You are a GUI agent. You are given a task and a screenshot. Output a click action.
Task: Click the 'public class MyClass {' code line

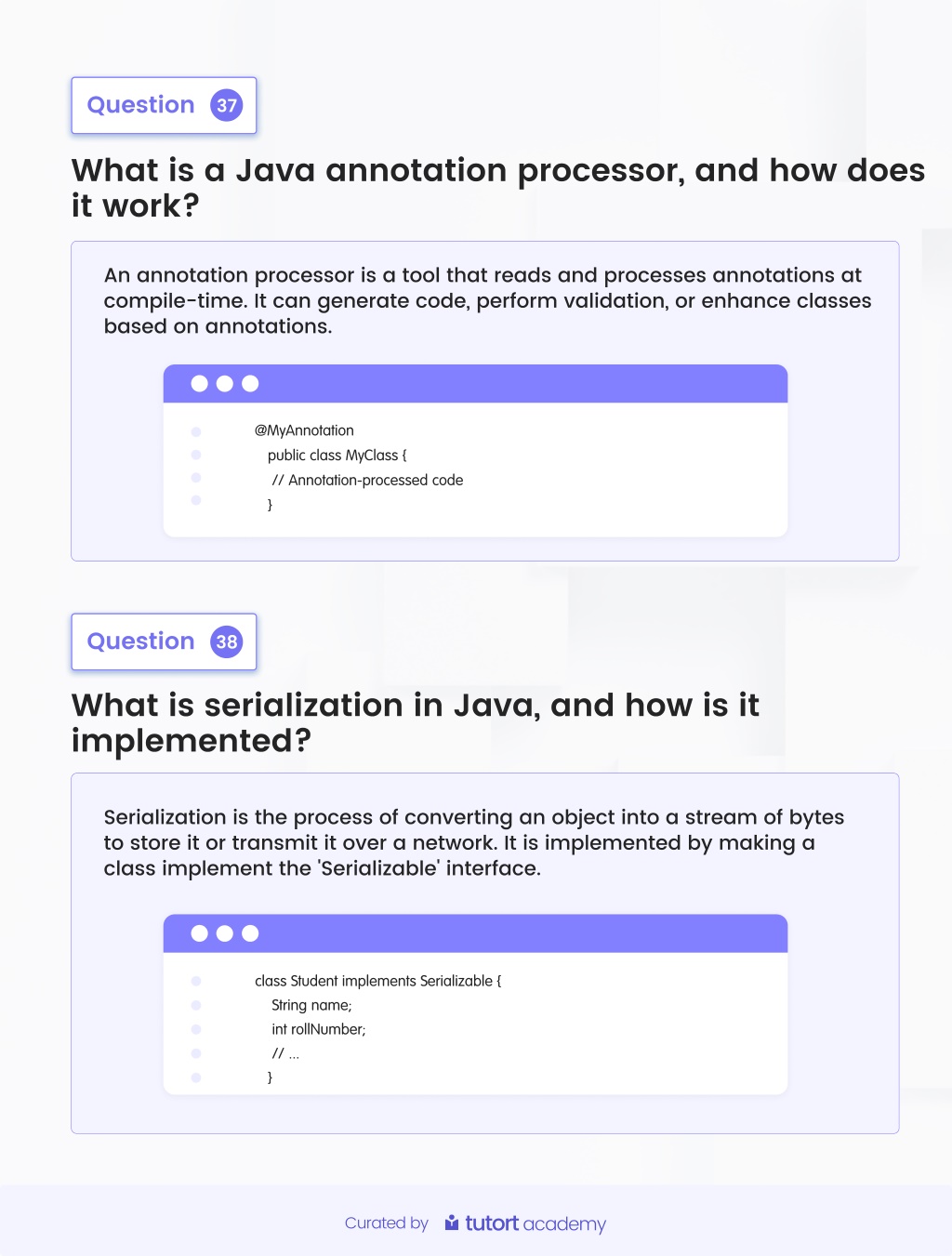[x=337, y=456]
